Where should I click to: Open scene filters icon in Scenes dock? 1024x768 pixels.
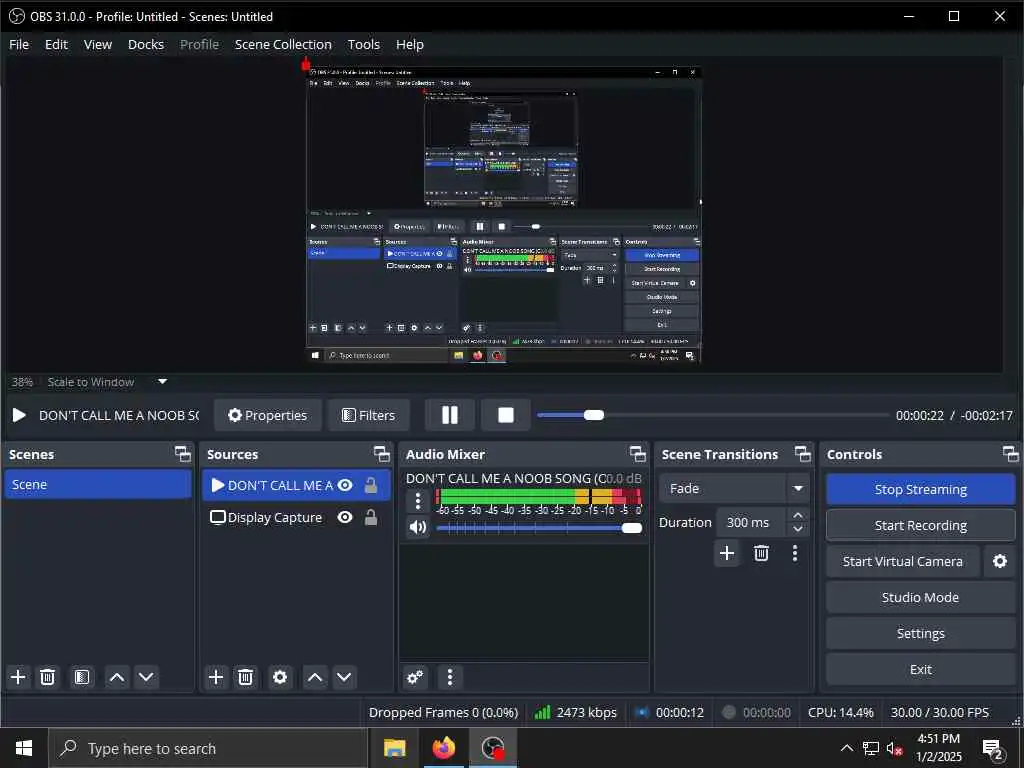pyautogui.click(x=82, y=677)
